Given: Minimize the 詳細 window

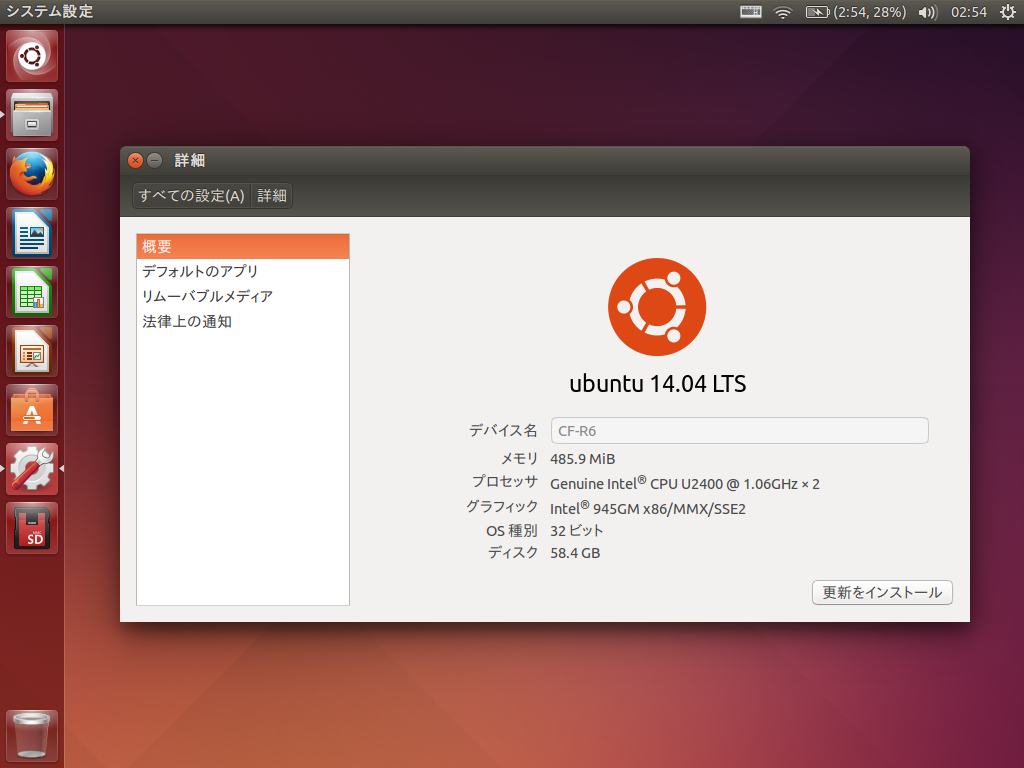Looking at the screenshot, I should tap(155, 160).
